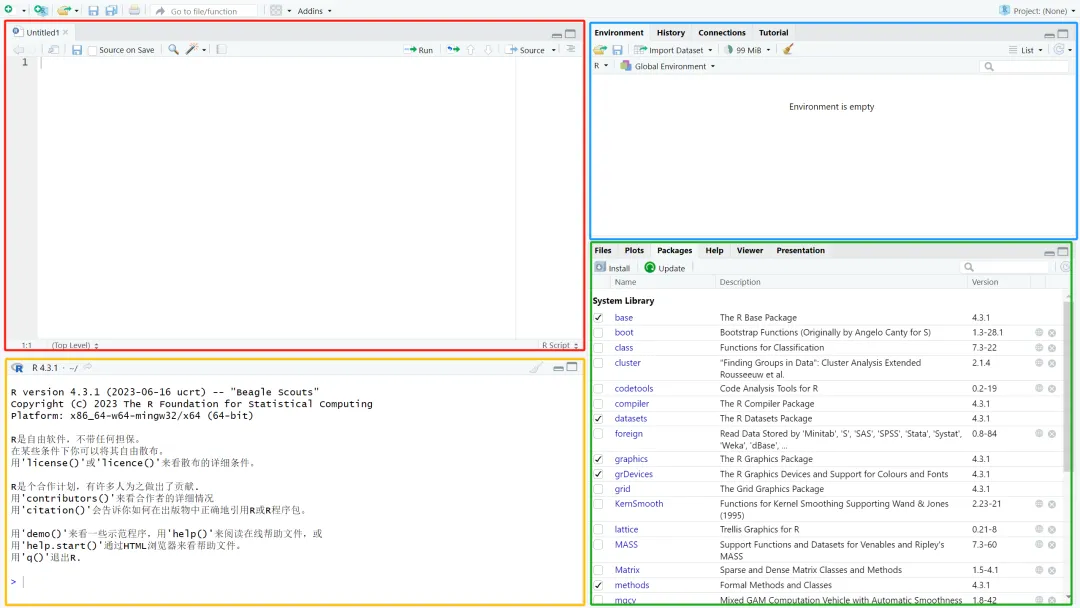Close the Untitled1 editor tab

tap(65, 32)
